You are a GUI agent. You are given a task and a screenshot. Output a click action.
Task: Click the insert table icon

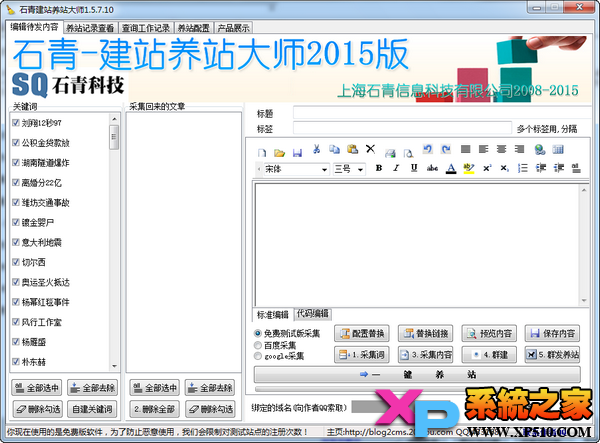coord(558,149)
